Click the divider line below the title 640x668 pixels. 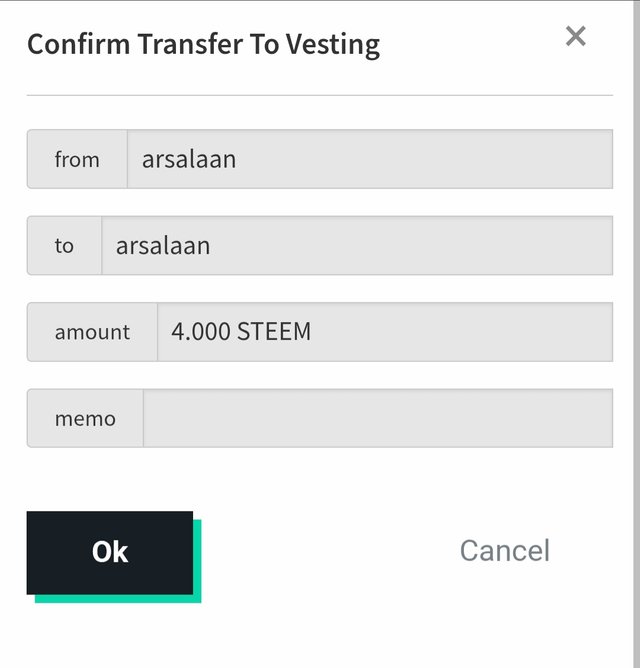coord(320,95)
